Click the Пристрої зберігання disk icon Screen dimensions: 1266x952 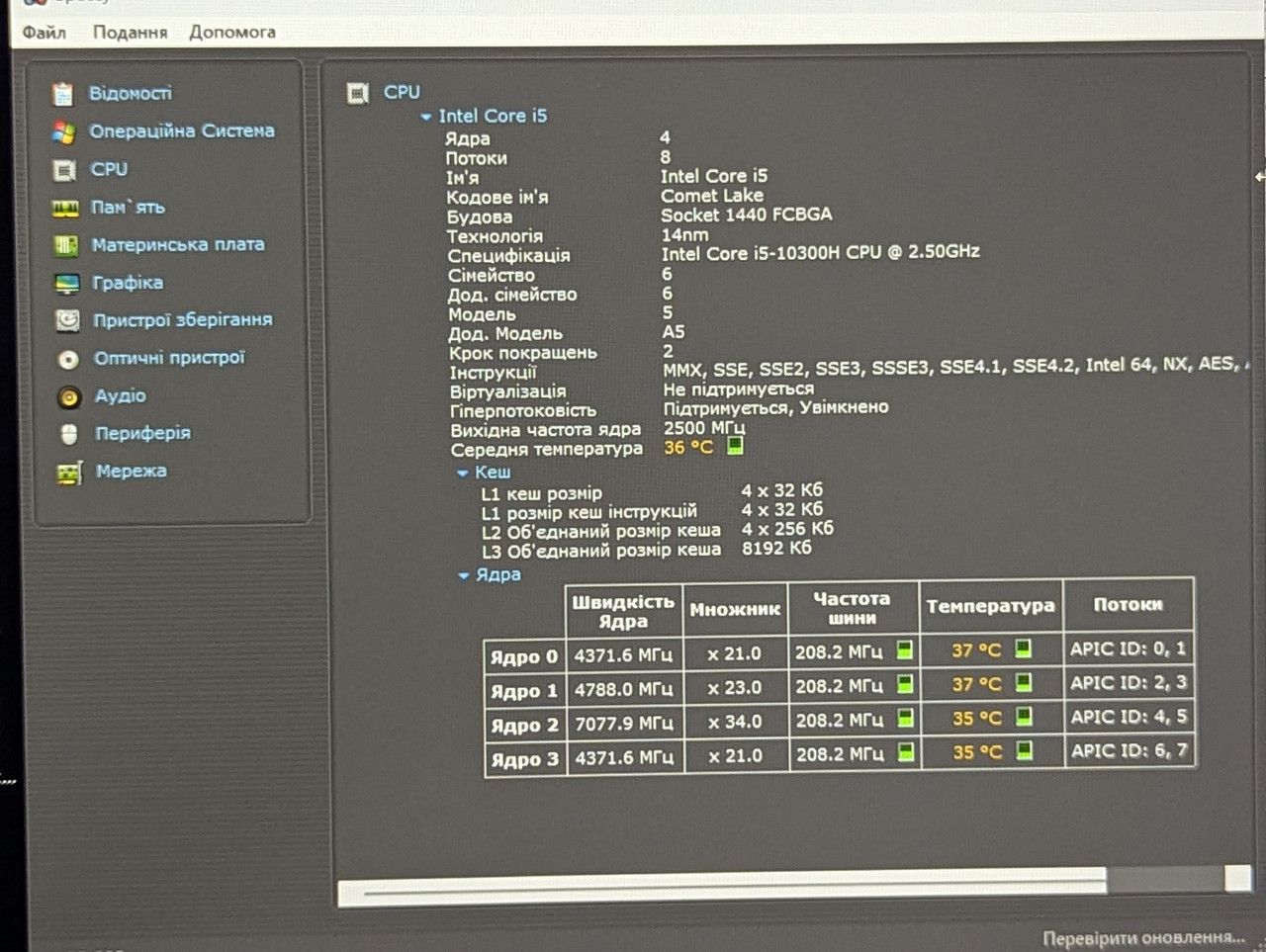[67, 320]
